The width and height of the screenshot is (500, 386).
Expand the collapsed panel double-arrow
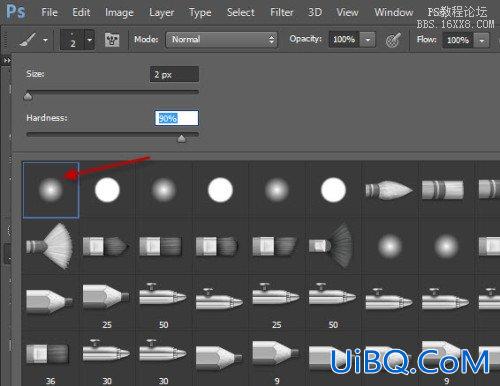point(7,60)
